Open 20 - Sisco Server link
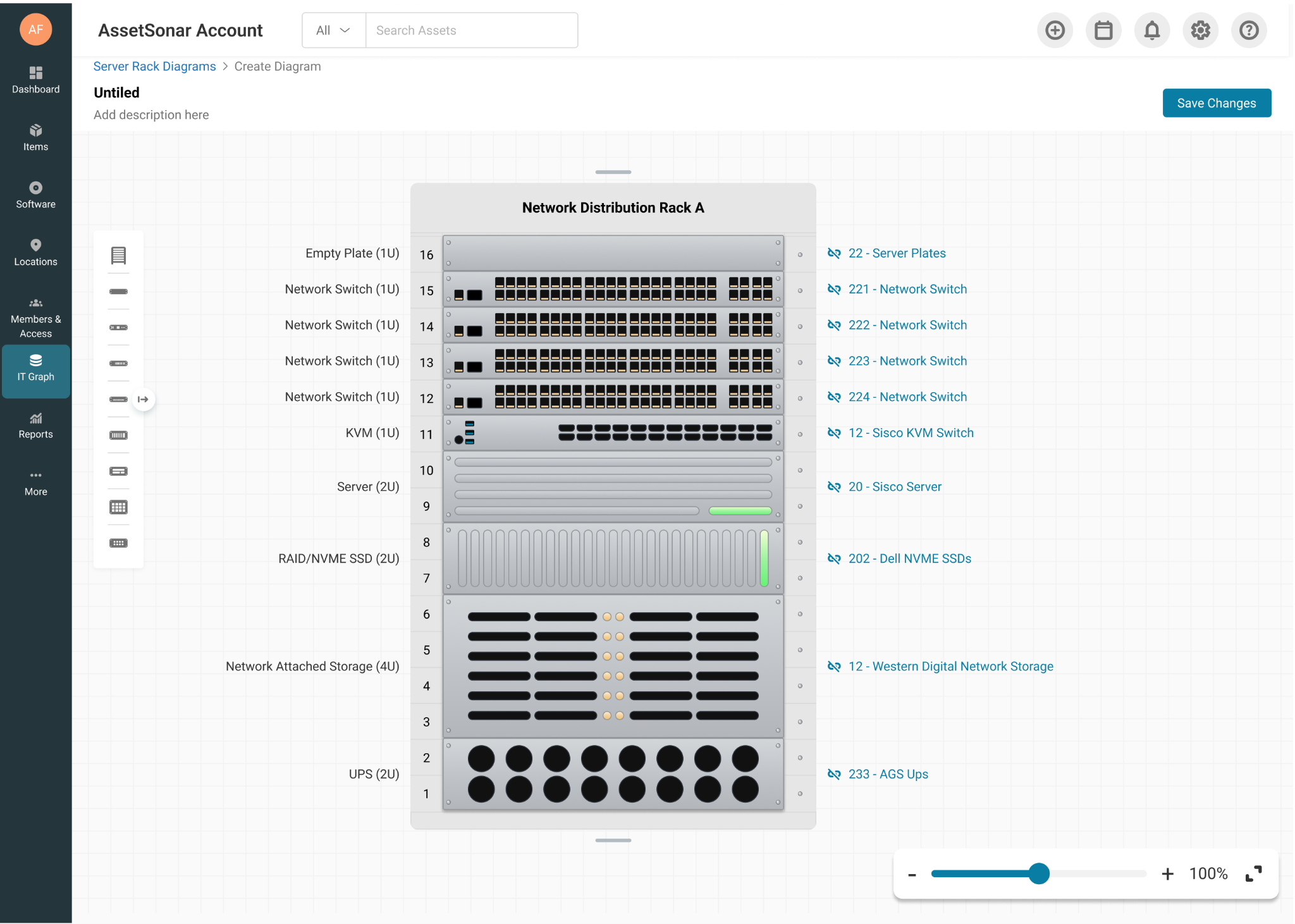The image size is (1295, 924). (895, 486)
